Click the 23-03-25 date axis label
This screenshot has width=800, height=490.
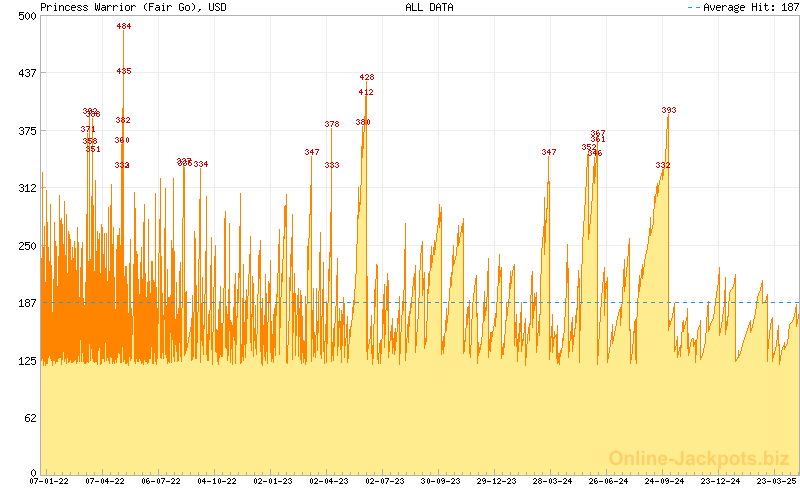coord(777,481)
